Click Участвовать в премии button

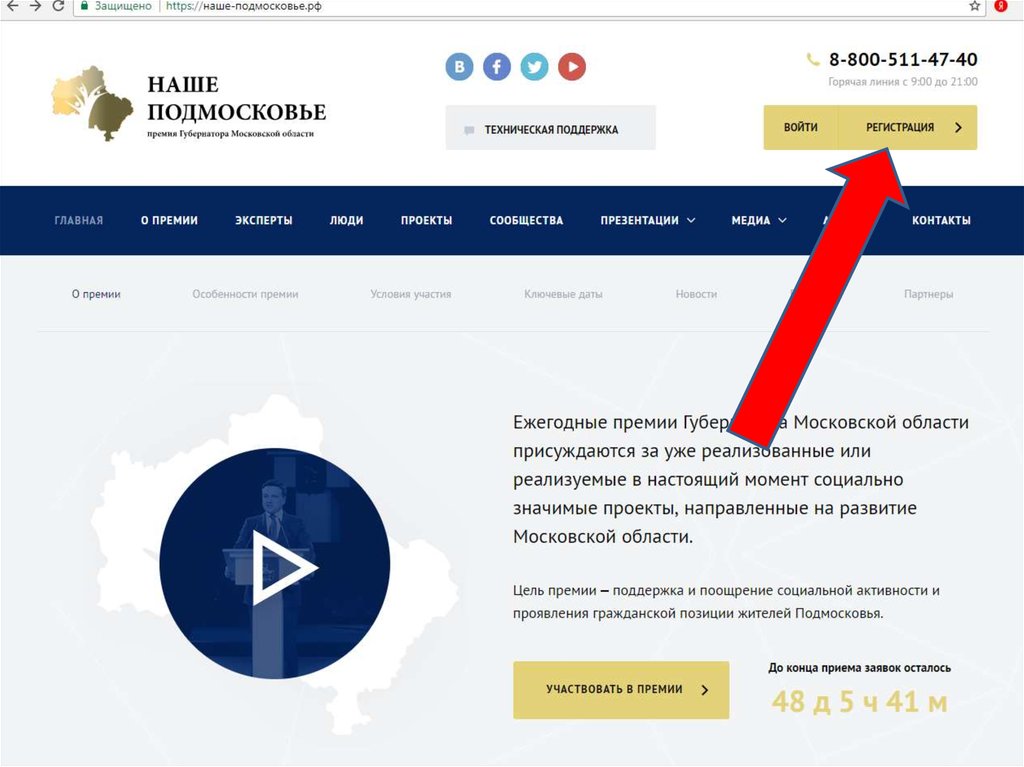click(621, 690)
